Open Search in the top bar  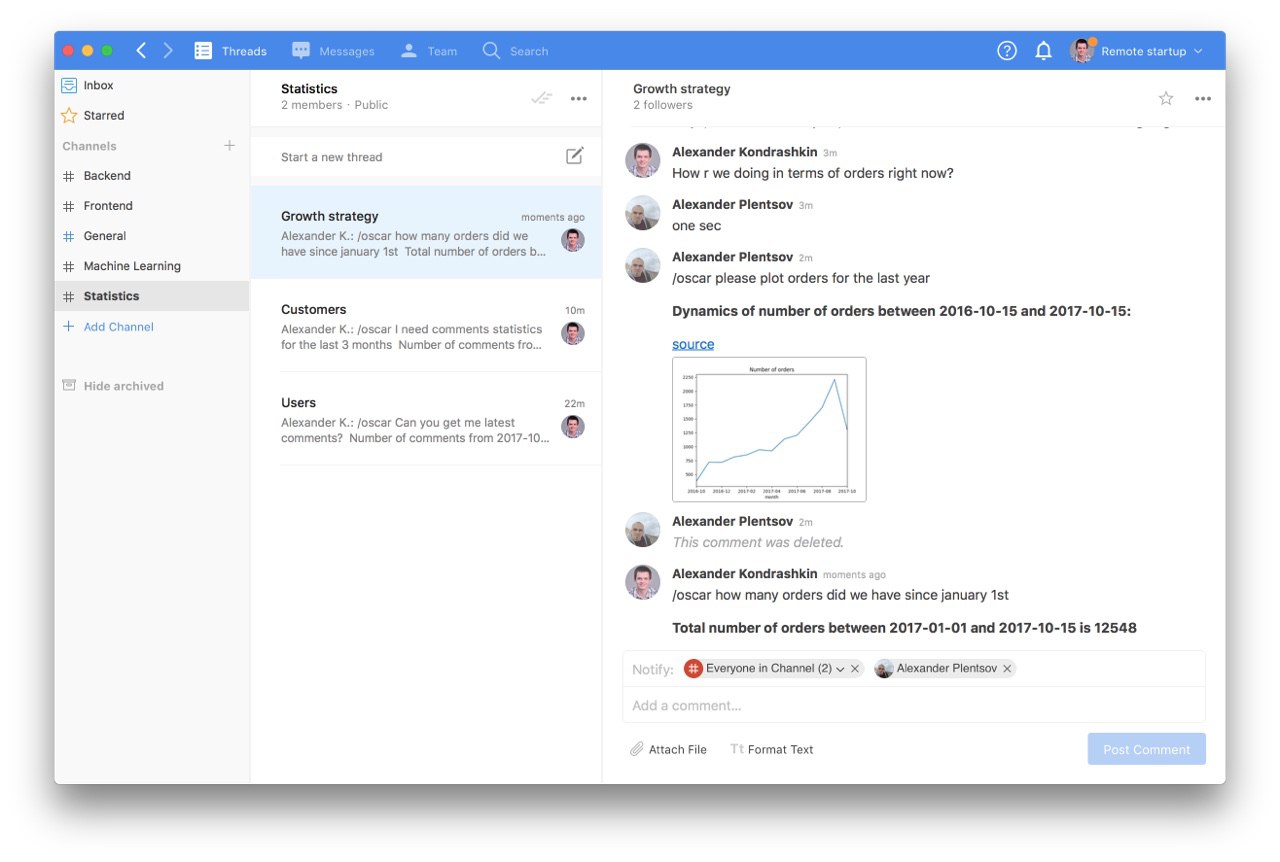pyautogui.click(x=515, y=51)
